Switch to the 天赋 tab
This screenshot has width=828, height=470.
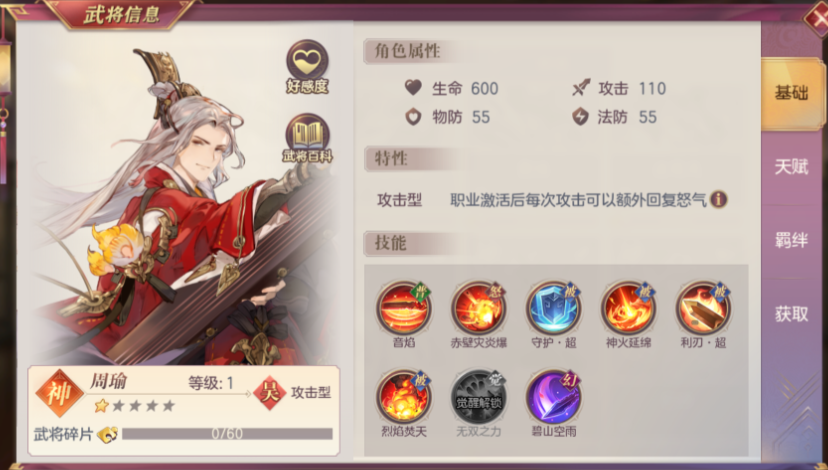tap(791, 167)
